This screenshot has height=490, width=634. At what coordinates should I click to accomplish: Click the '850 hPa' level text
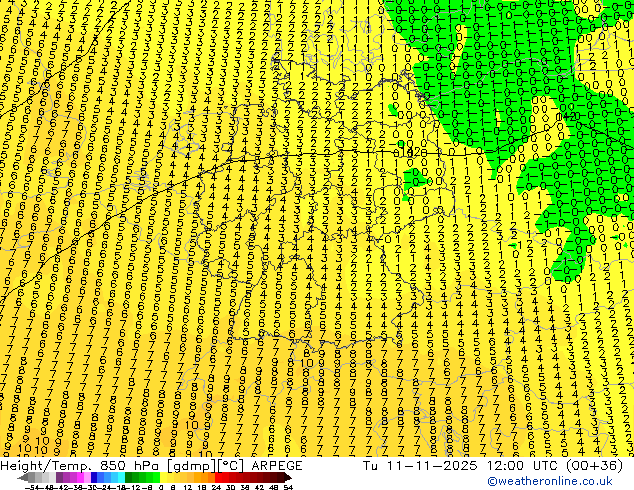click(131, 466)
